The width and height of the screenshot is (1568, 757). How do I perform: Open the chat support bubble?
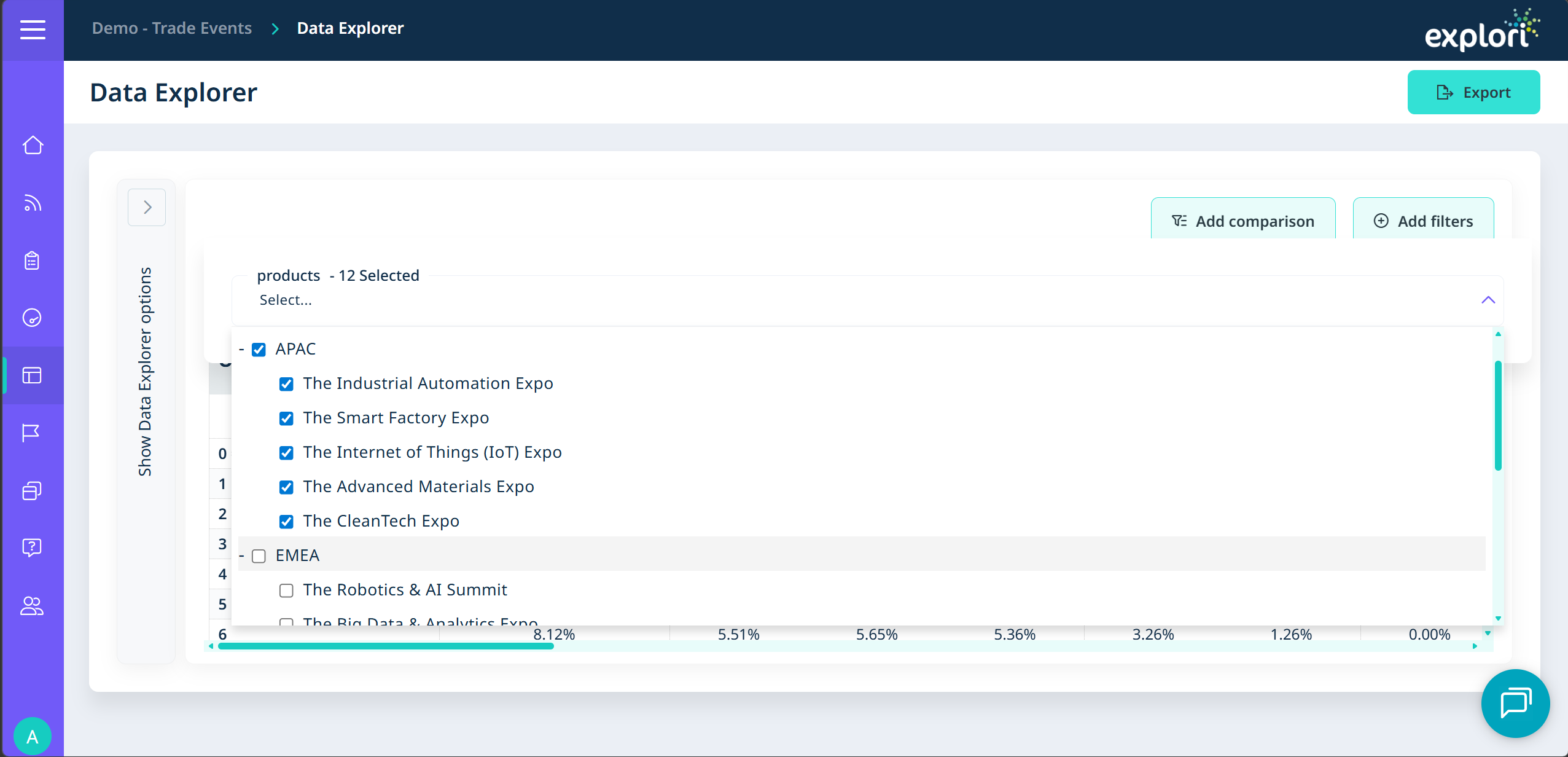1515,703
